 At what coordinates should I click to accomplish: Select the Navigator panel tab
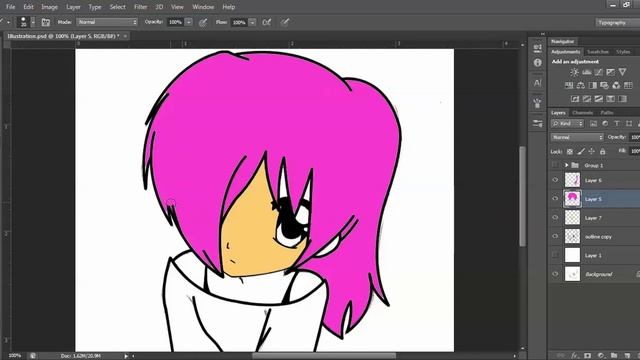(x=562, y=41)
